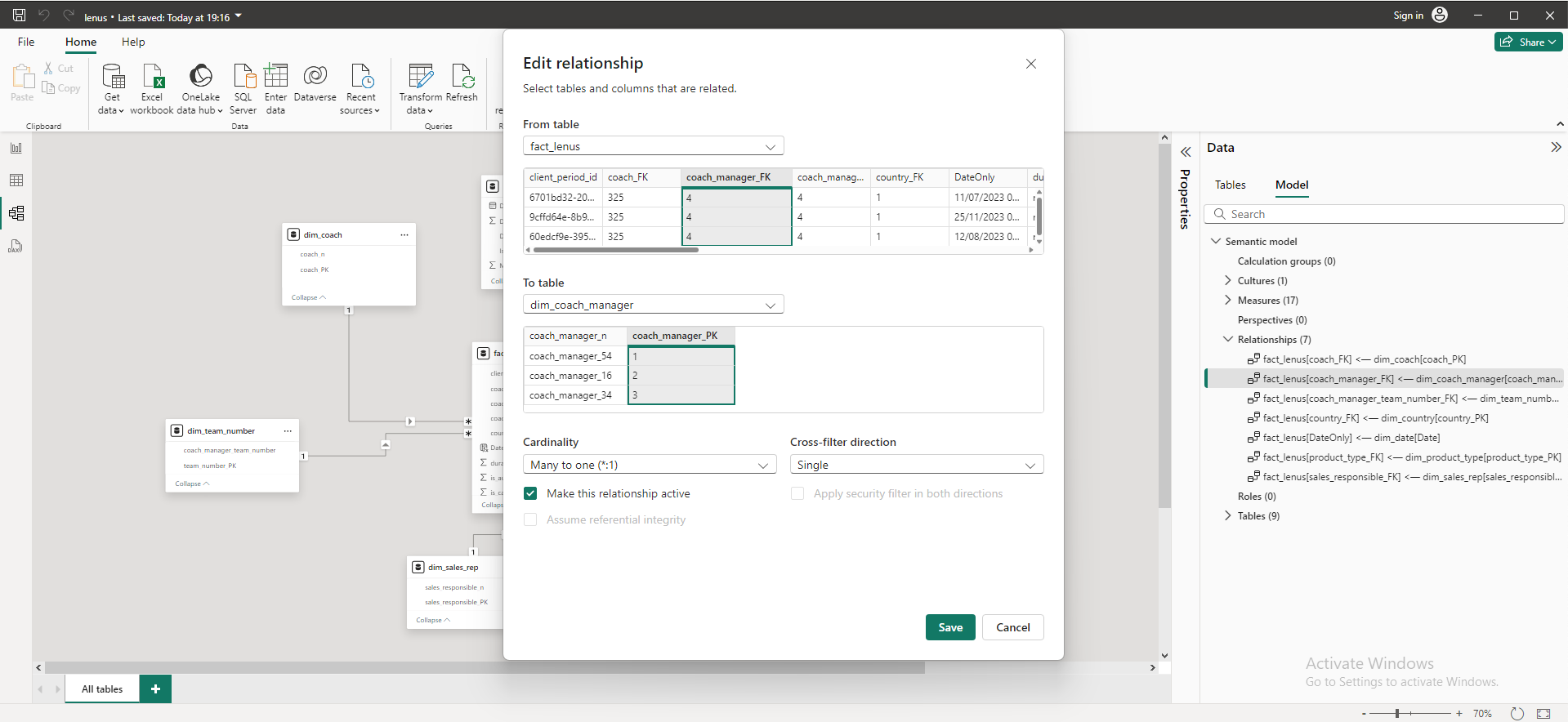Collapse the Data pane with chevron icon
1568x722 pixels.
coord(1556,147)
